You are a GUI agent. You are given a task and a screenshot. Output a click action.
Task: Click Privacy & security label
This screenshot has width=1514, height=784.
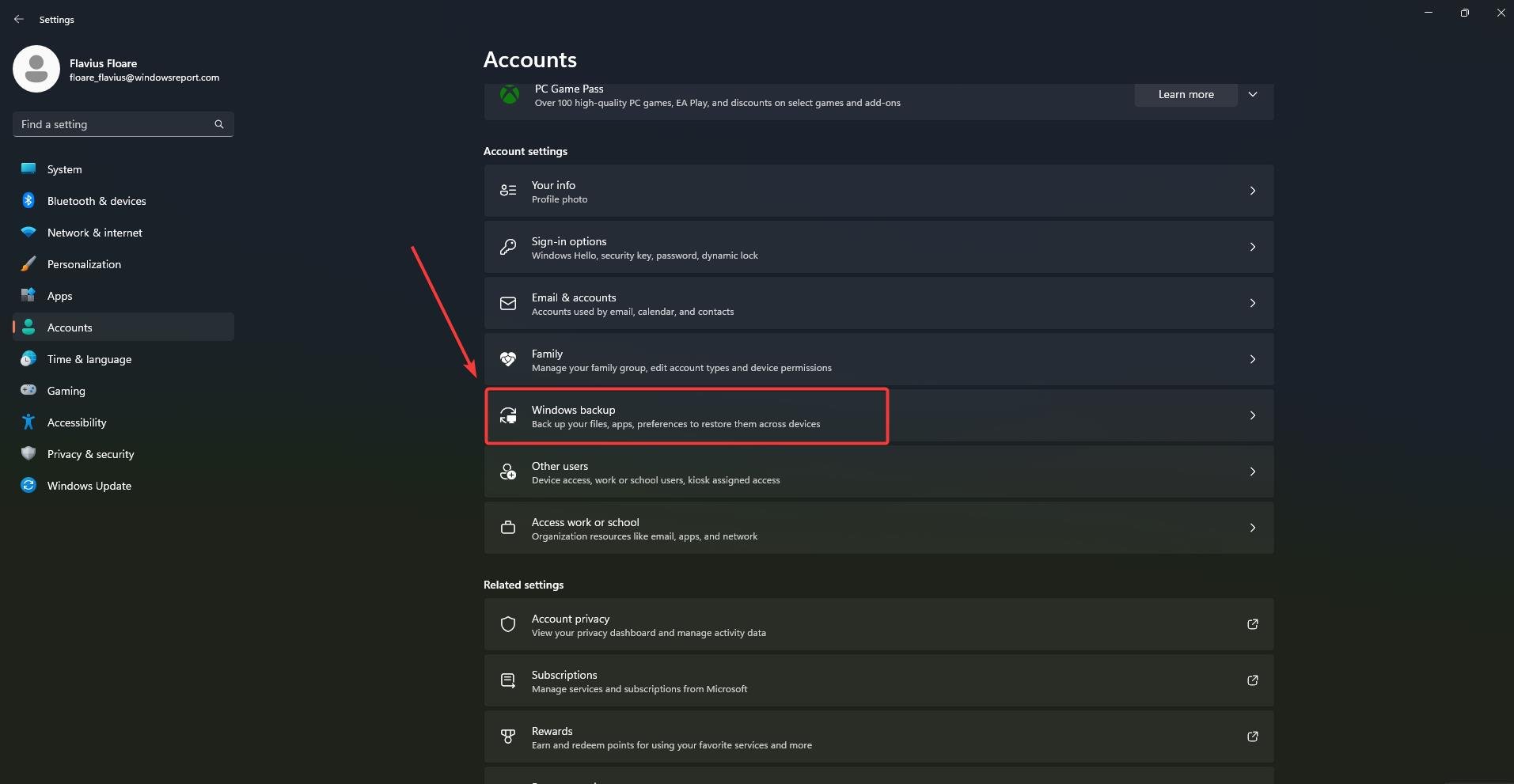90,454
